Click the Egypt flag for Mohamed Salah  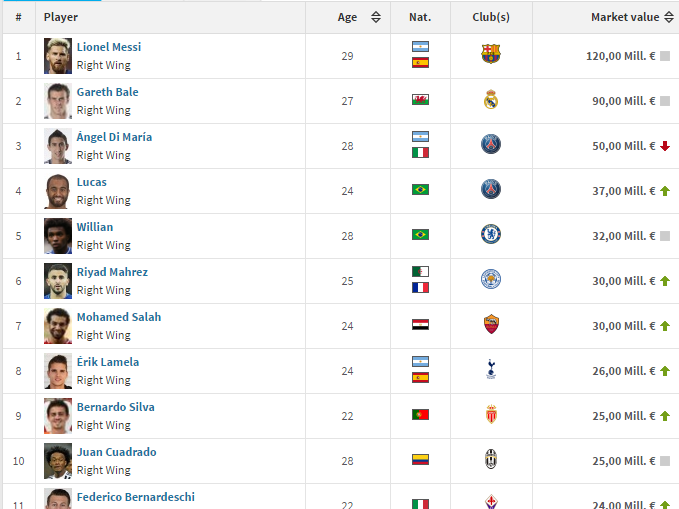tap(420, 324)
